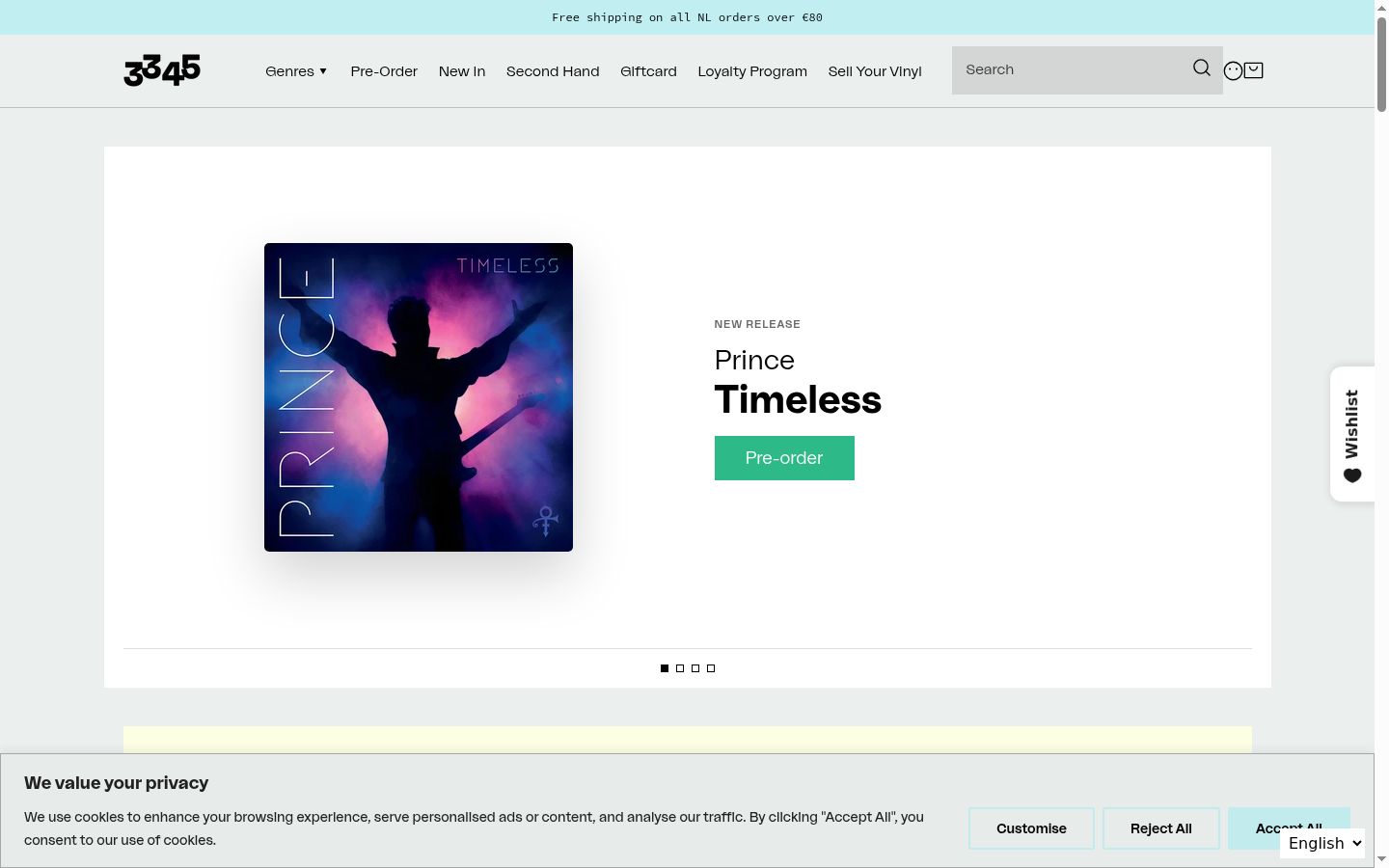Open the shopping cart icon

[x=1254, y=69]
